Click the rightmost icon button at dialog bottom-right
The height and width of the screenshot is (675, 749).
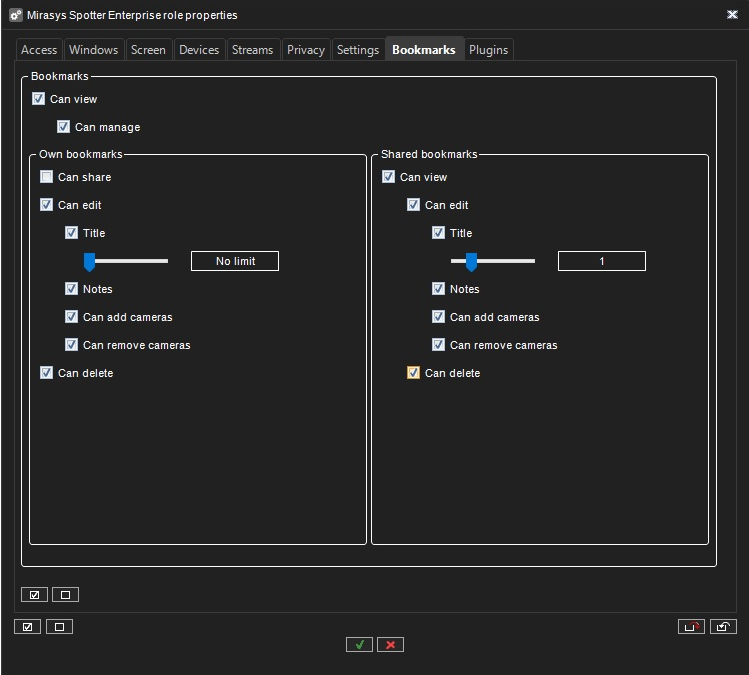point(723,627)
